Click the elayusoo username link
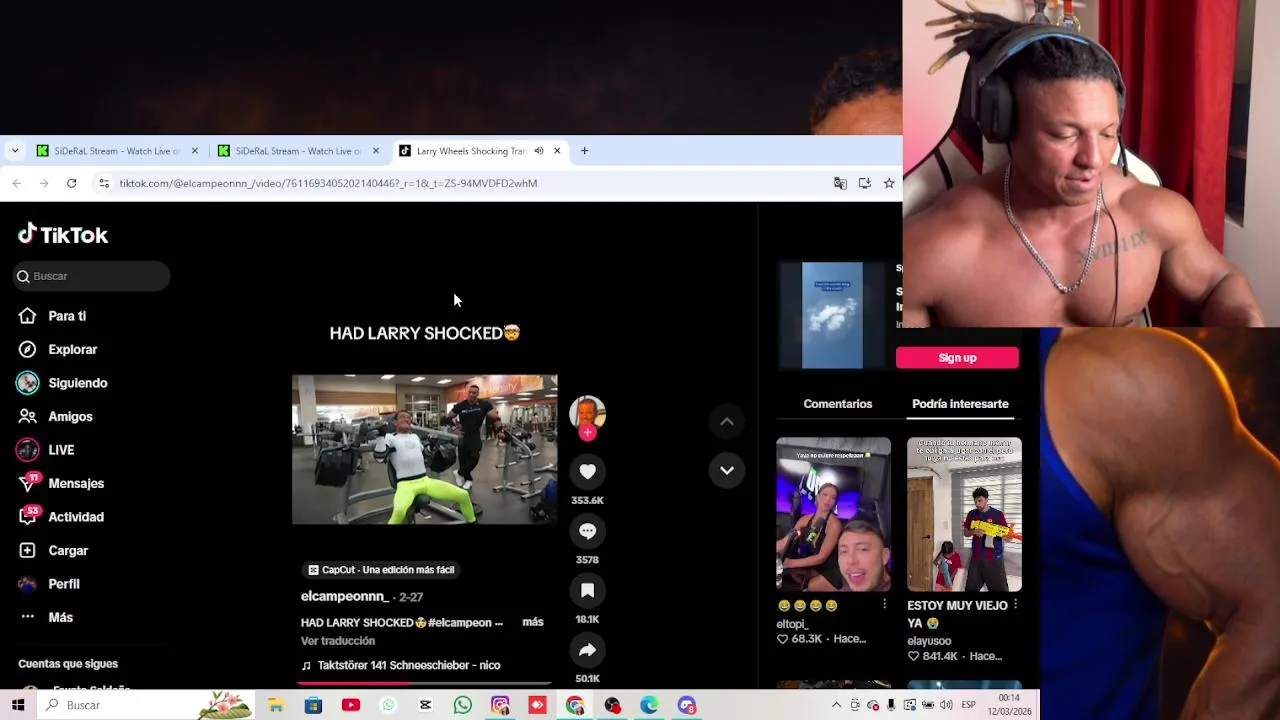This screenshot has width=1280, height=720. 929,641
